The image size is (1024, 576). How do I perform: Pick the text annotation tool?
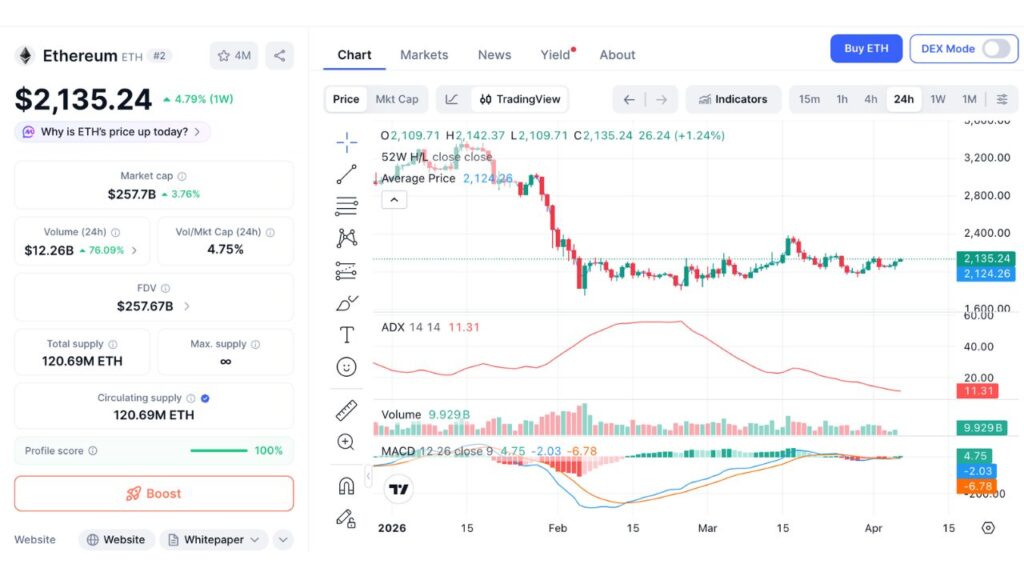click(x=346, y=334)
